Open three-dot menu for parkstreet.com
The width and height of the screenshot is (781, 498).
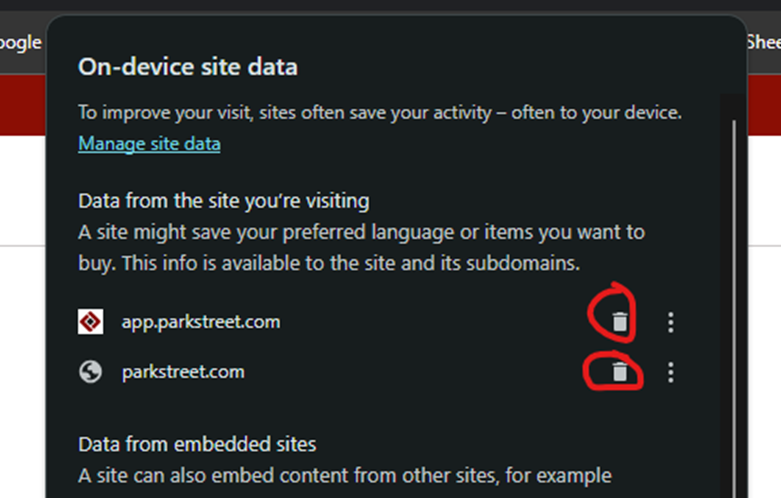(x=670, y=372)
